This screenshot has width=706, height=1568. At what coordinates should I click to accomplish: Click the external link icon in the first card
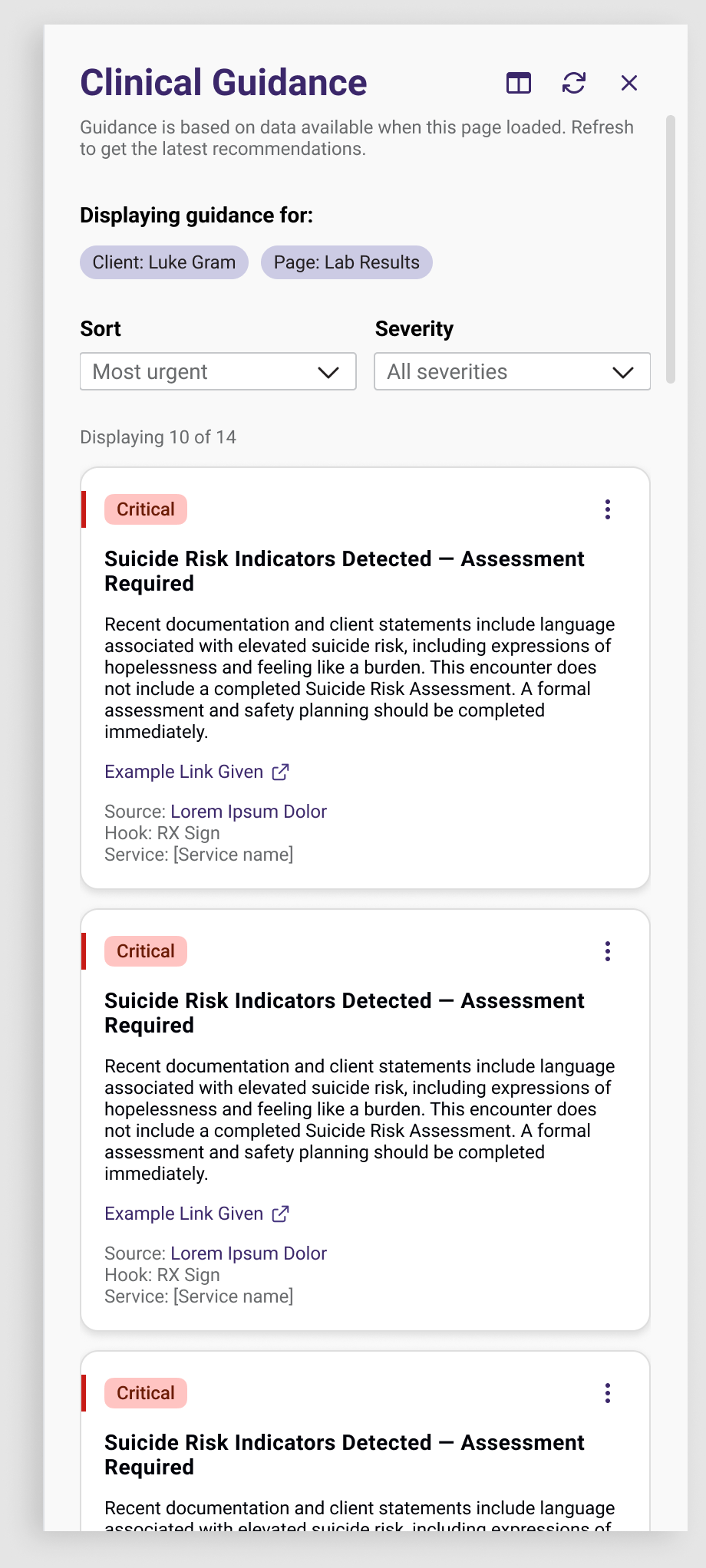281,772
